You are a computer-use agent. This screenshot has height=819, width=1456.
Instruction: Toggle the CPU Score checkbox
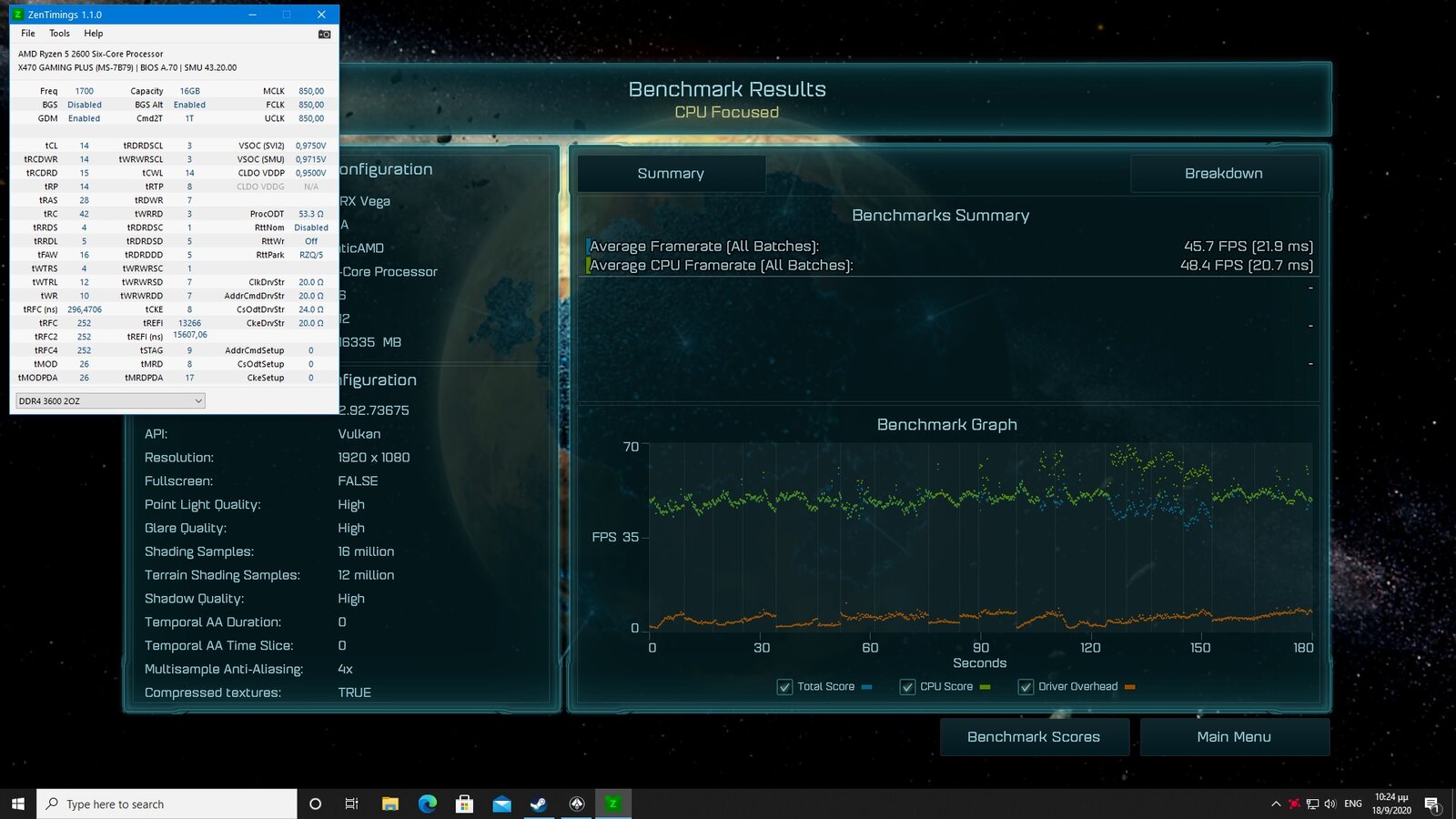907,687
